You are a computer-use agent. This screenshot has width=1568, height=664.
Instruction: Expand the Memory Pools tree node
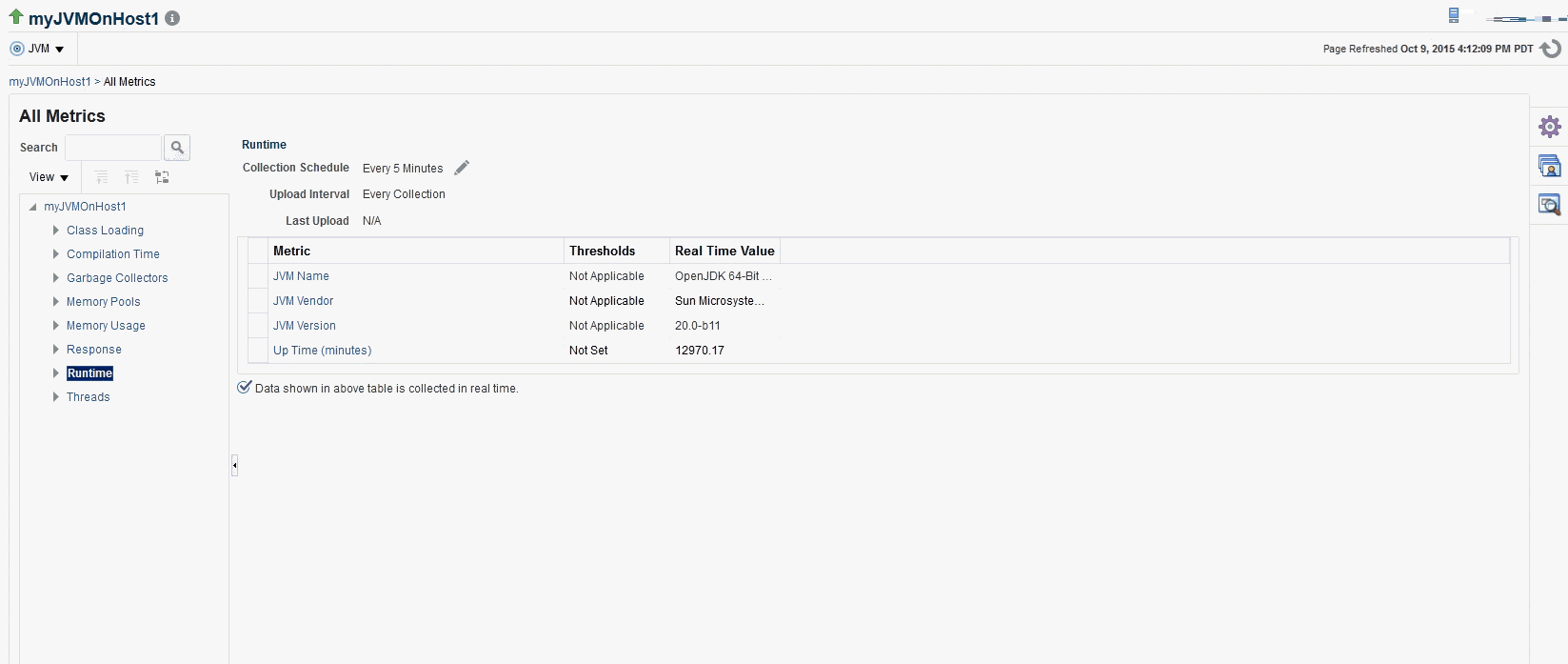tap(55, 302)
